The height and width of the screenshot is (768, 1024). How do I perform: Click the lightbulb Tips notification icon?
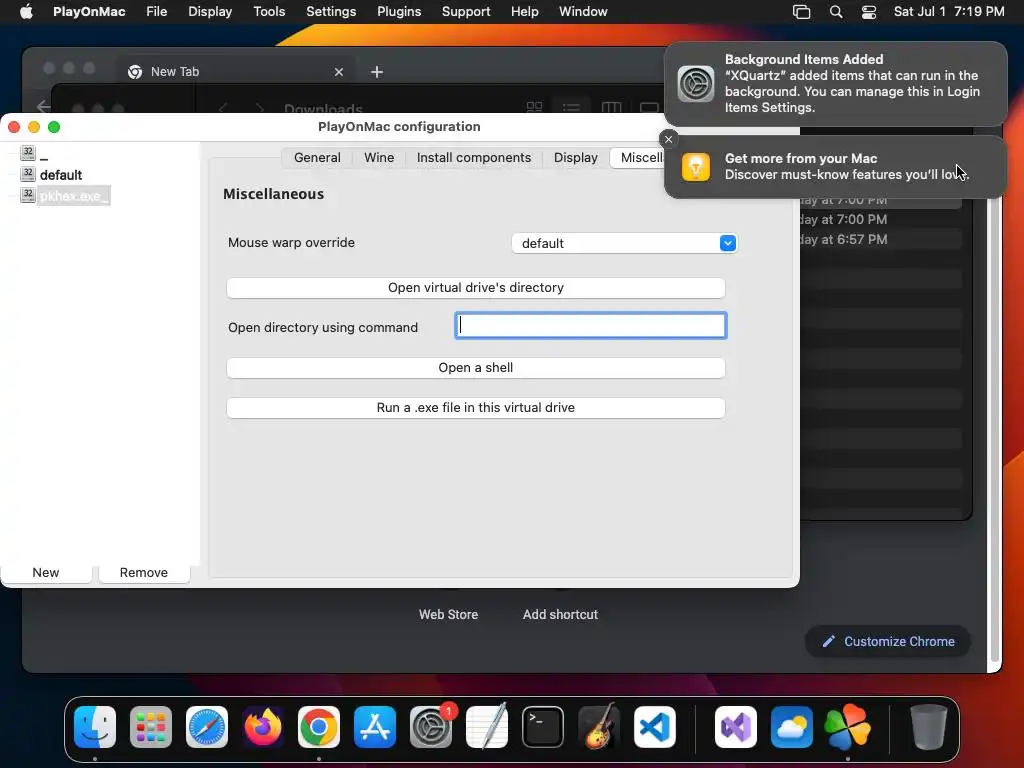pyautogui.click(x=696, y=167)
